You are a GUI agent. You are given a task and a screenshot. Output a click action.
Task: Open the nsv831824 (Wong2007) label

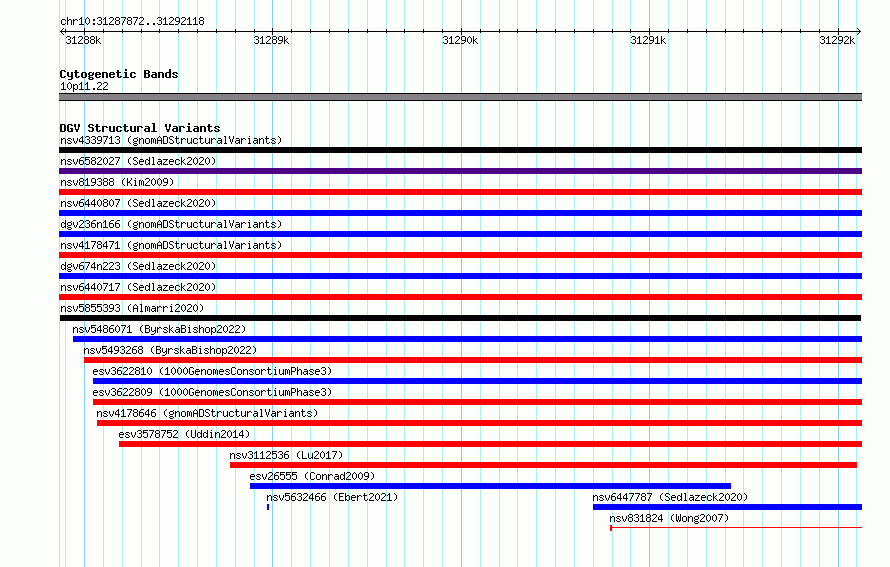(x=669, y=518)
